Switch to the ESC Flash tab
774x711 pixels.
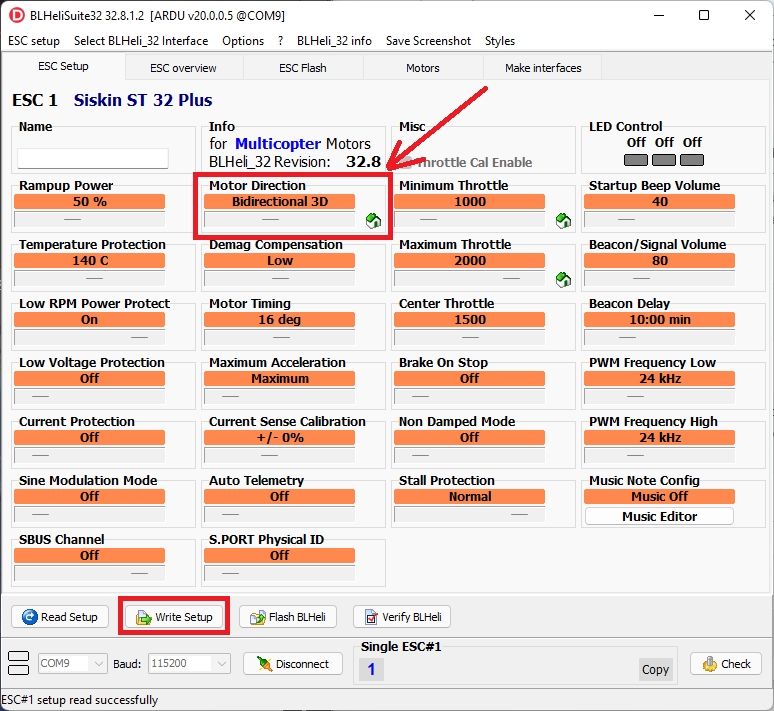click(302, 68)
